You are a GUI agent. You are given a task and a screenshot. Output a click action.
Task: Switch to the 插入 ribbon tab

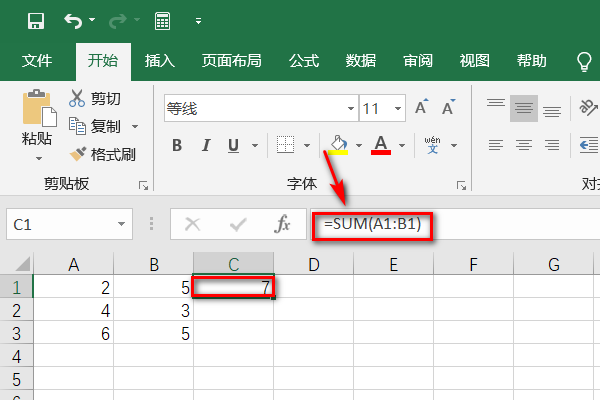pos(160,61)
